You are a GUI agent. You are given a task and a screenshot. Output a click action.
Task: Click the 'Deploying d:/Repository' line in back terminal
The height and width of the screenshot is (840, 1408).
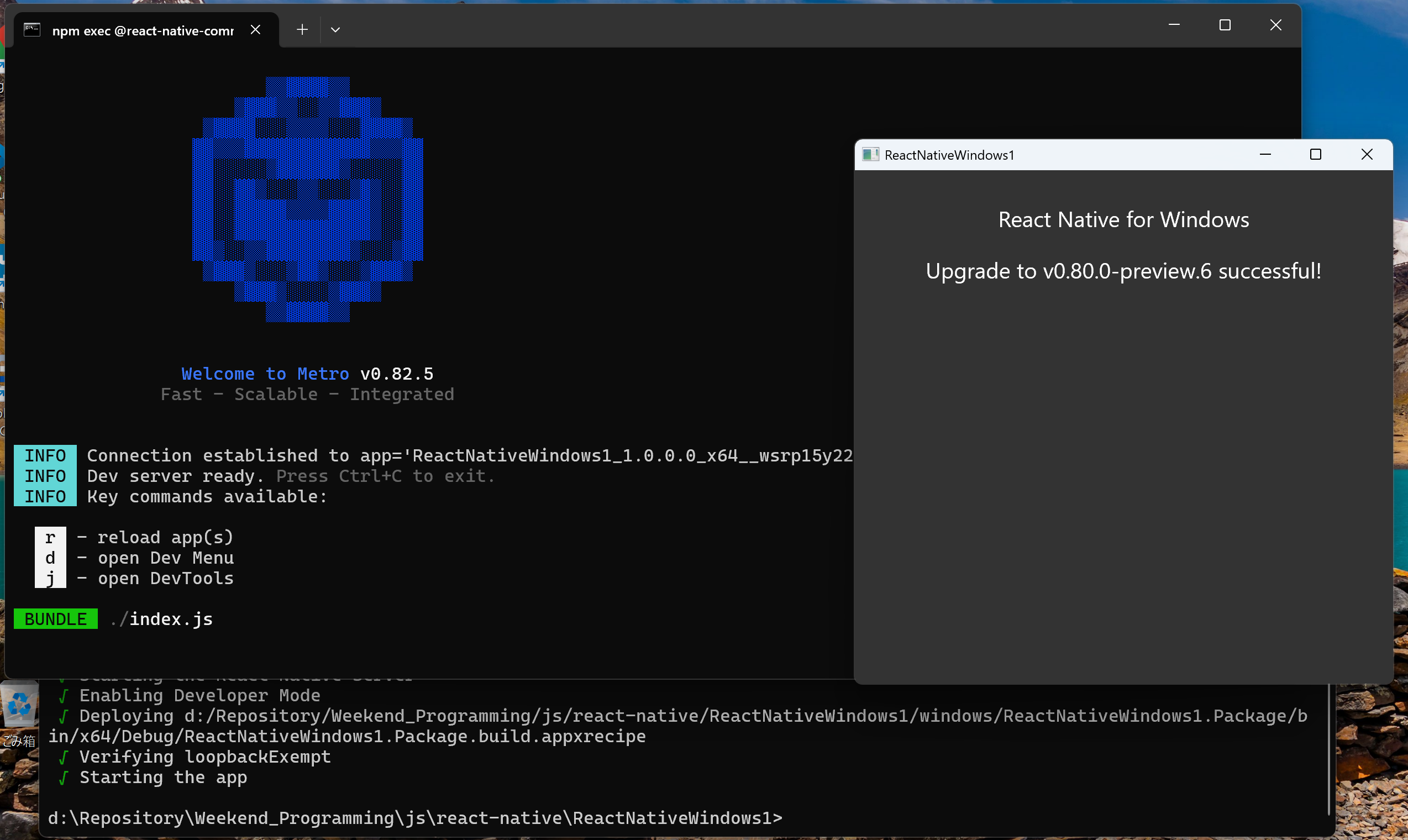(678, 726)
